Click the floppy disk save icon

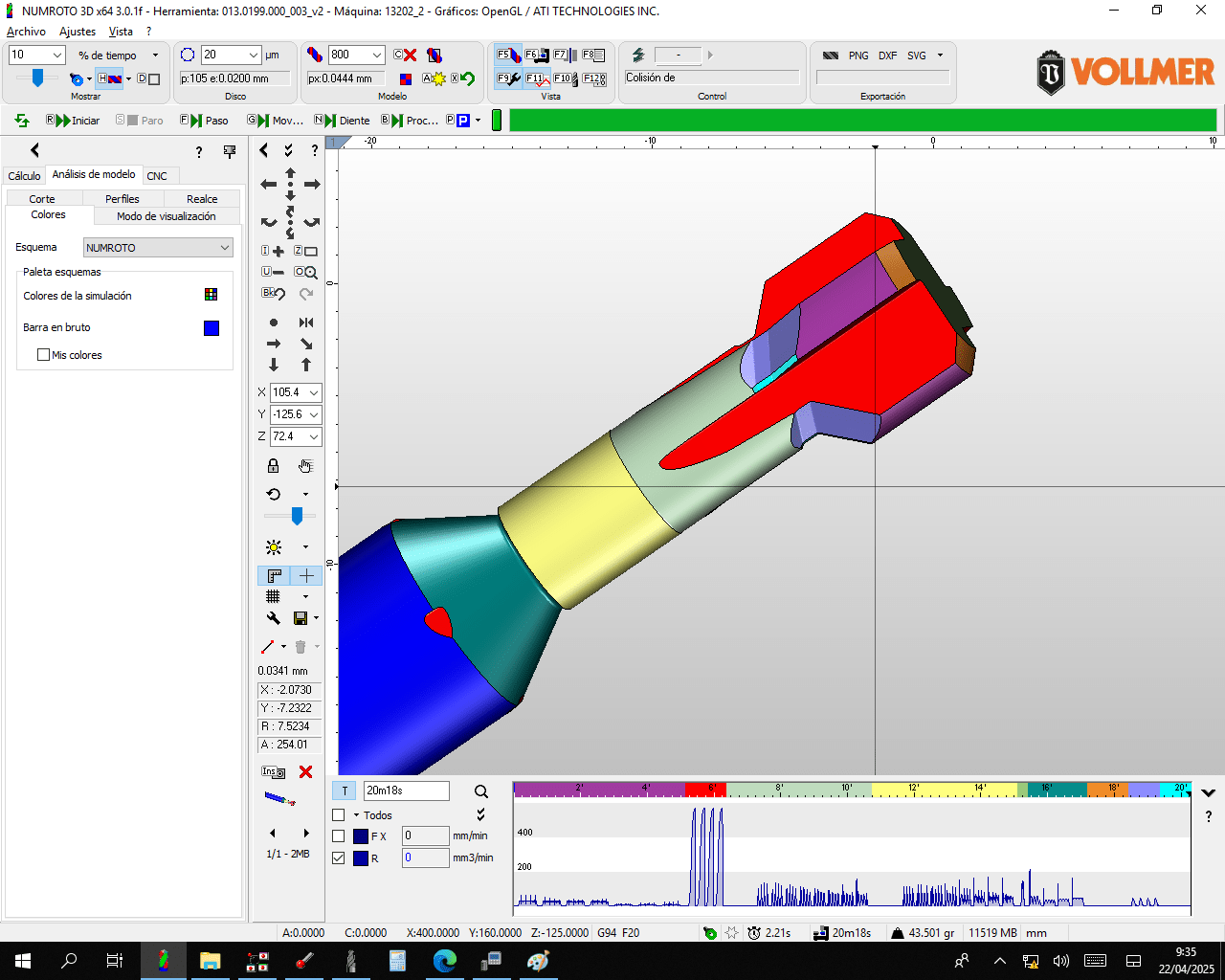[x=301, y=618]
